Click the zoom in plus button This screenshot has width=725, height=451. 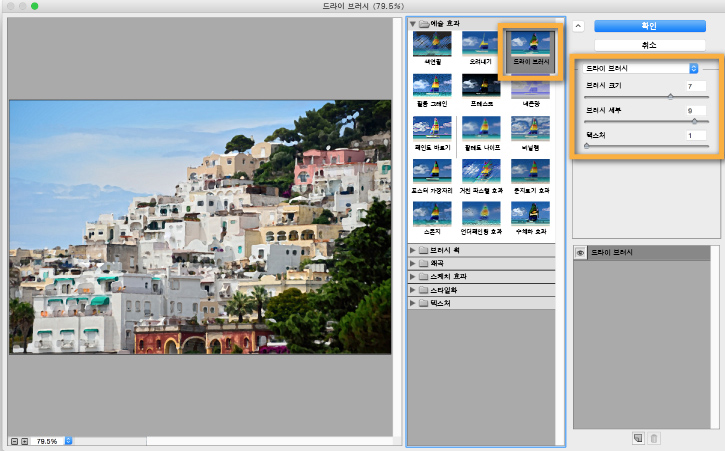(x=25, y=441)
